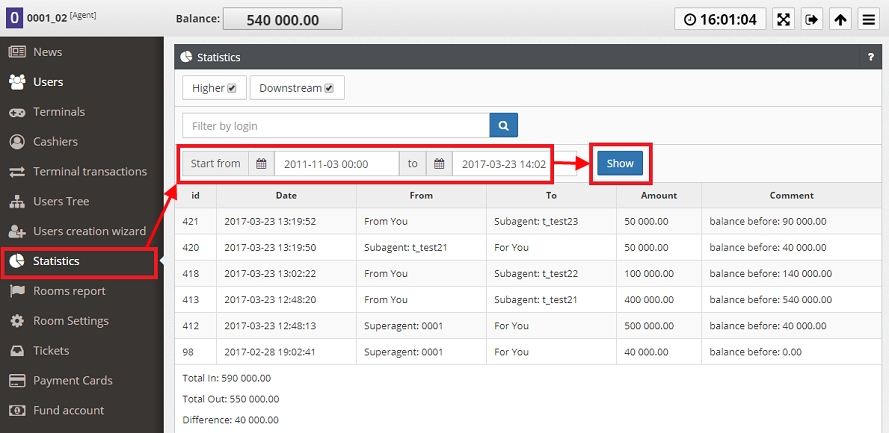Click the help question mark icon
This screenshot has height=433, width=889.
(870, 58)
